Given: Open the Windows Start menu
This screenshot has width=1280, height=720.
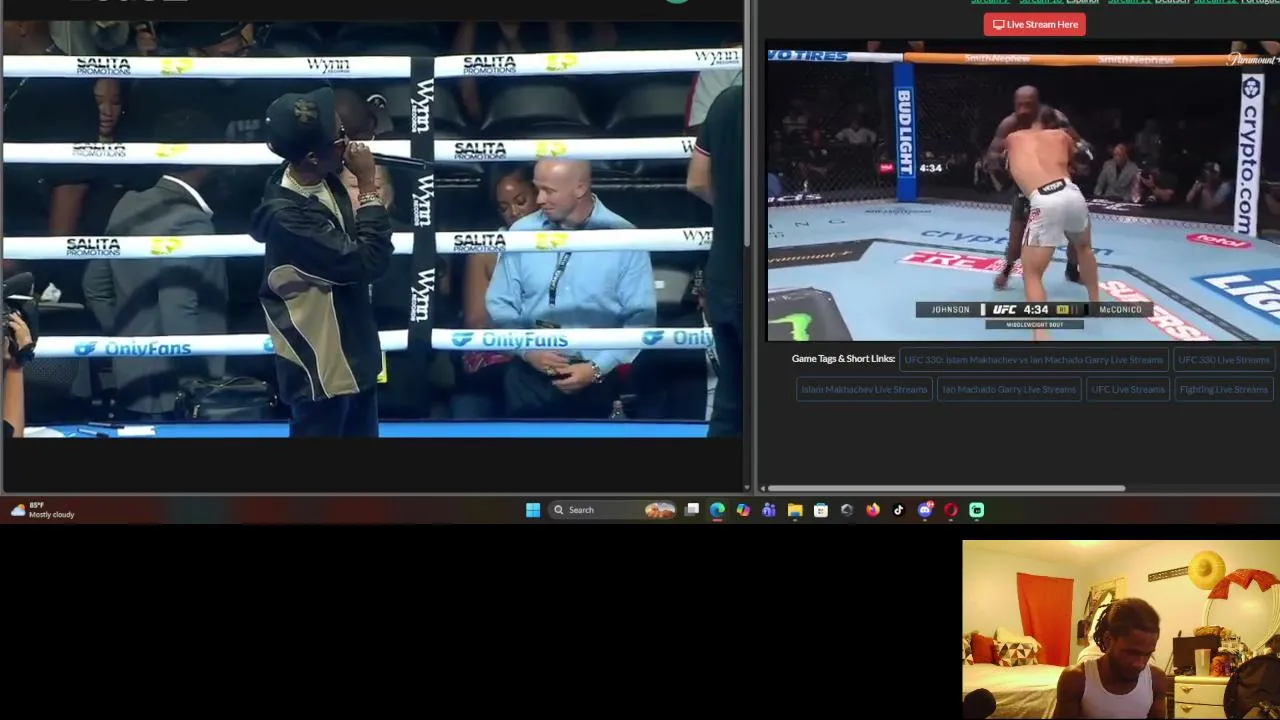Looking at the screenshot, I should [x=533, y=510].
